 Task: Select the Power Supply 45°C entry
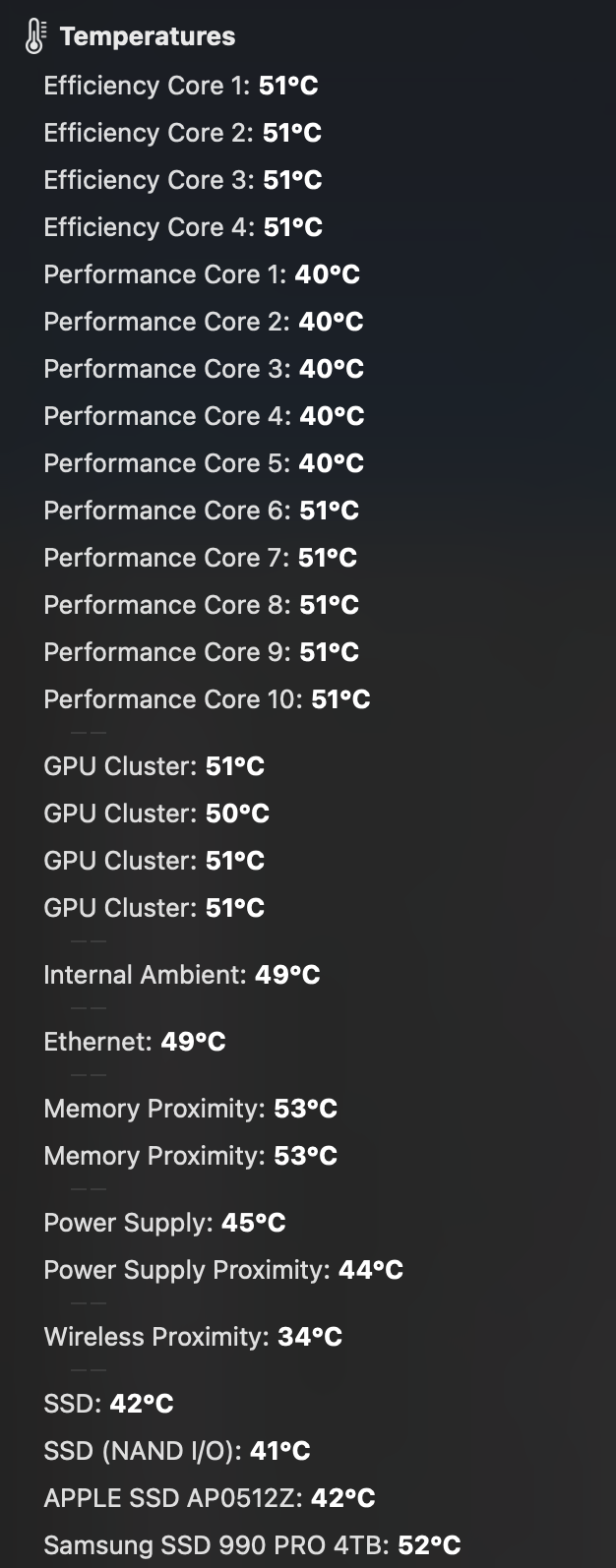pyautogui.click(x=164, y=1223)
